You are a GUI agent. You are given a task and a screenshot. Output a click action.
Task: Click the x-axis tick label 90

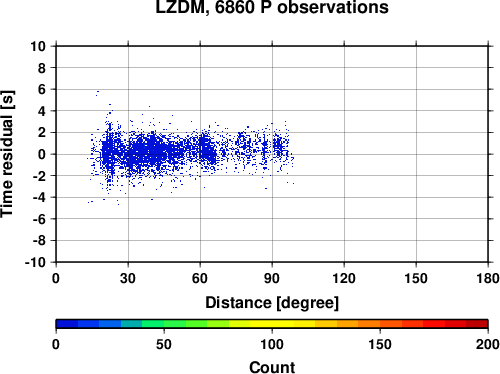coord(272,278)
